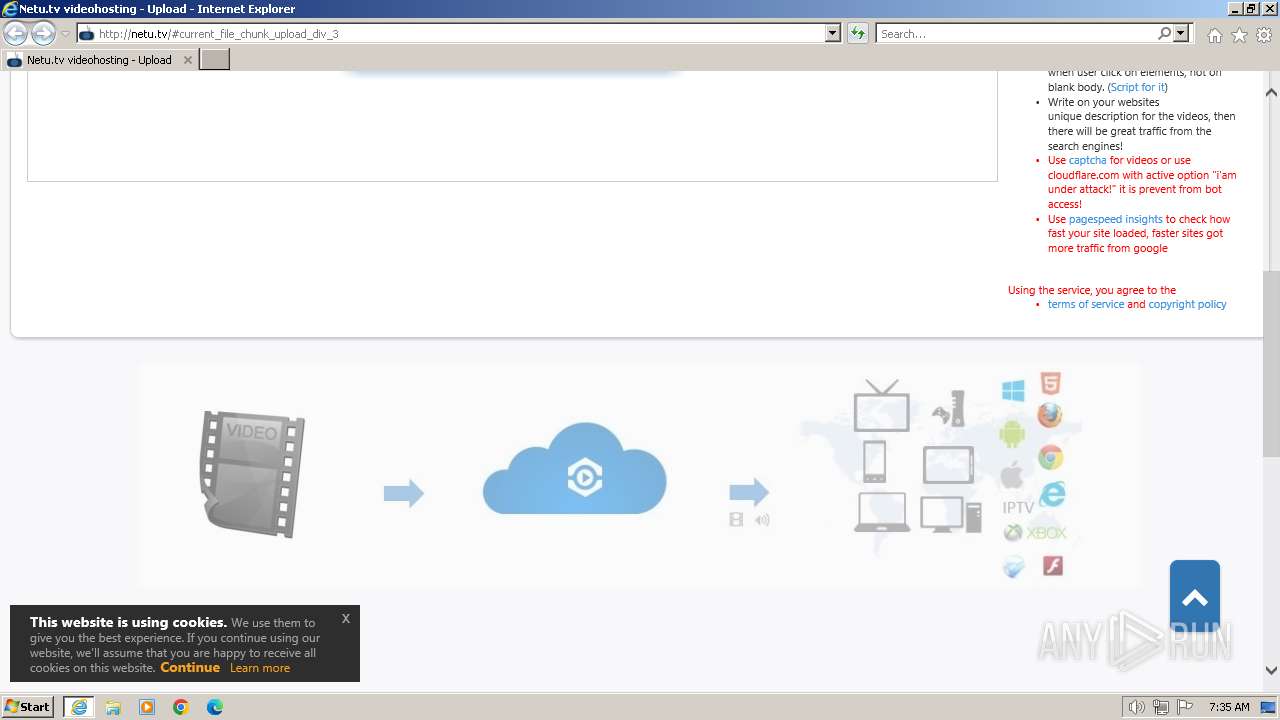The width and height of the screenshot is (1280, 720).
Task: Click the XBOX logo icon
Action: pyautogui.click(x=1035, y=533)
